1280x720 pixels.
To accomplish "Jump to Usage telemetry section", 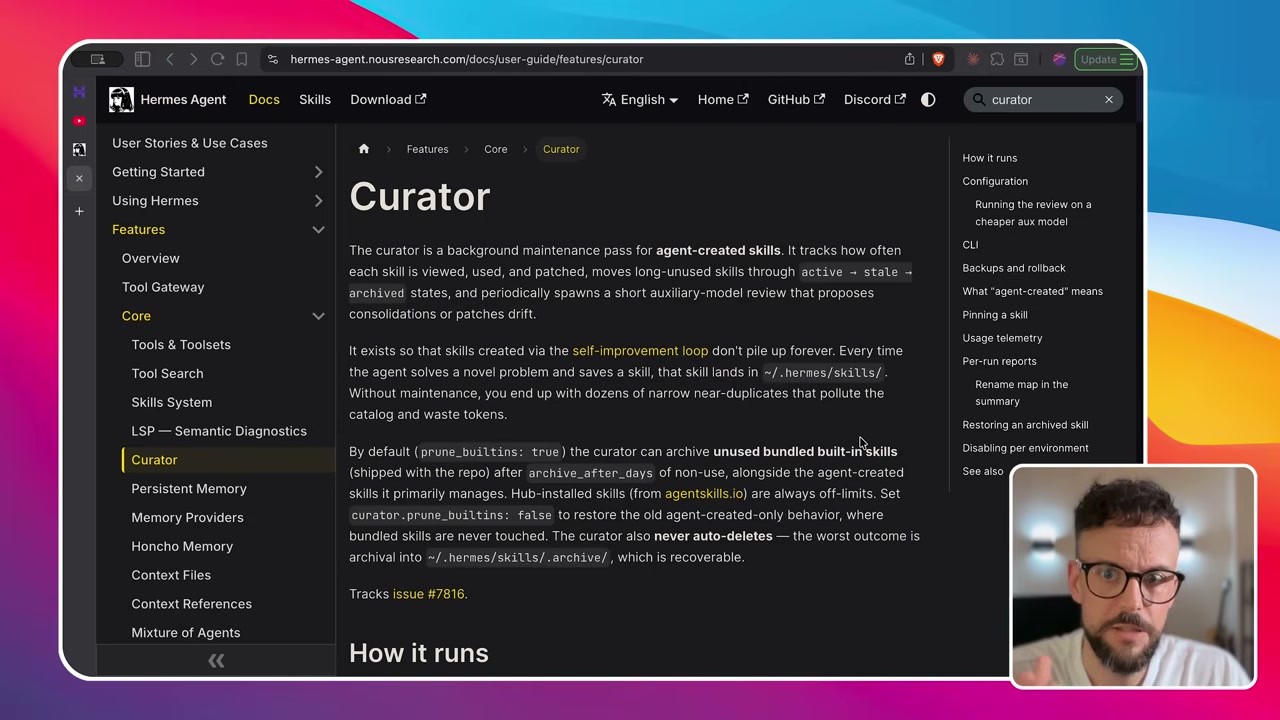I will click(1002, 338).
